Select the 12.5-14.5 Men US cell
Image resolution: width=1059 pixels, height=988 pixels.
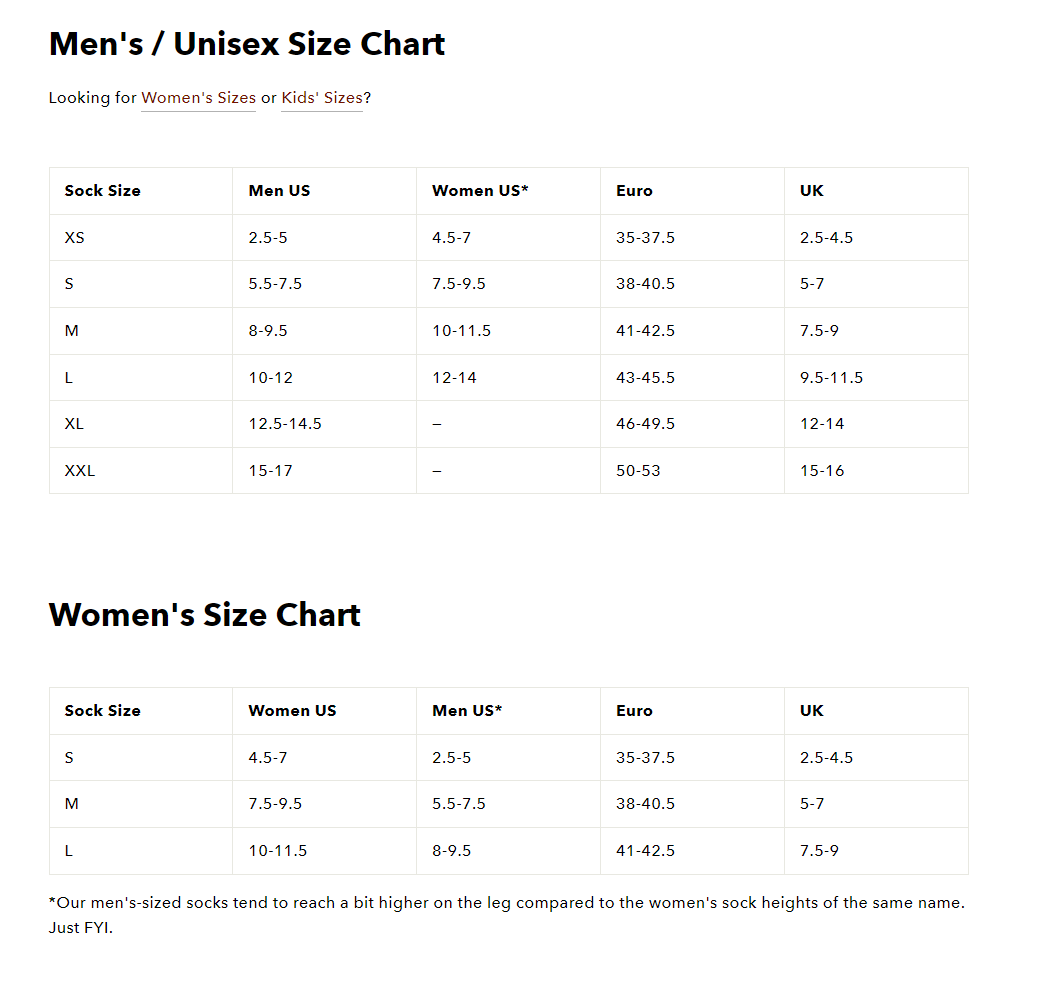285,424
